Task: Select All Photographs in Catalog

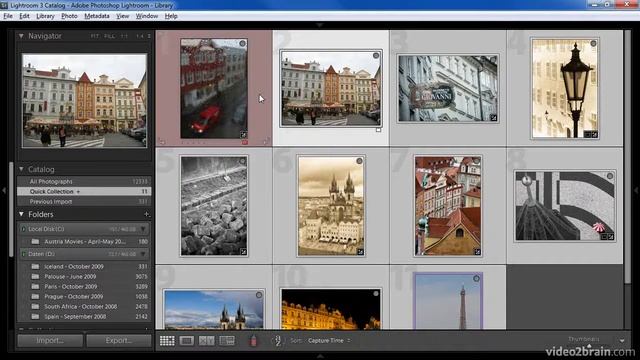Action: (x=84, y=181)
